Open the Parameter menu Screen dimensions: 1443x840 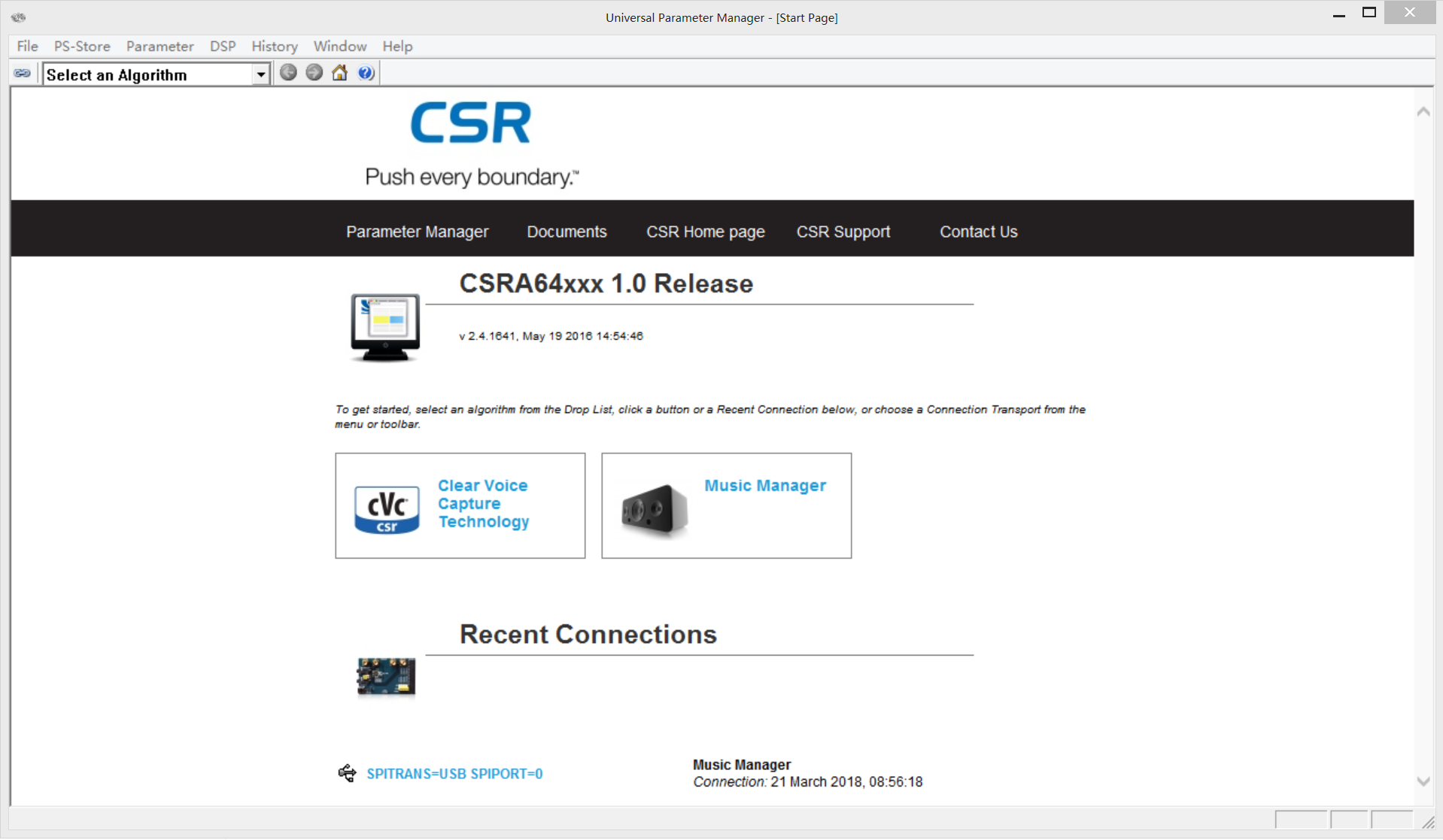[160, 46]
